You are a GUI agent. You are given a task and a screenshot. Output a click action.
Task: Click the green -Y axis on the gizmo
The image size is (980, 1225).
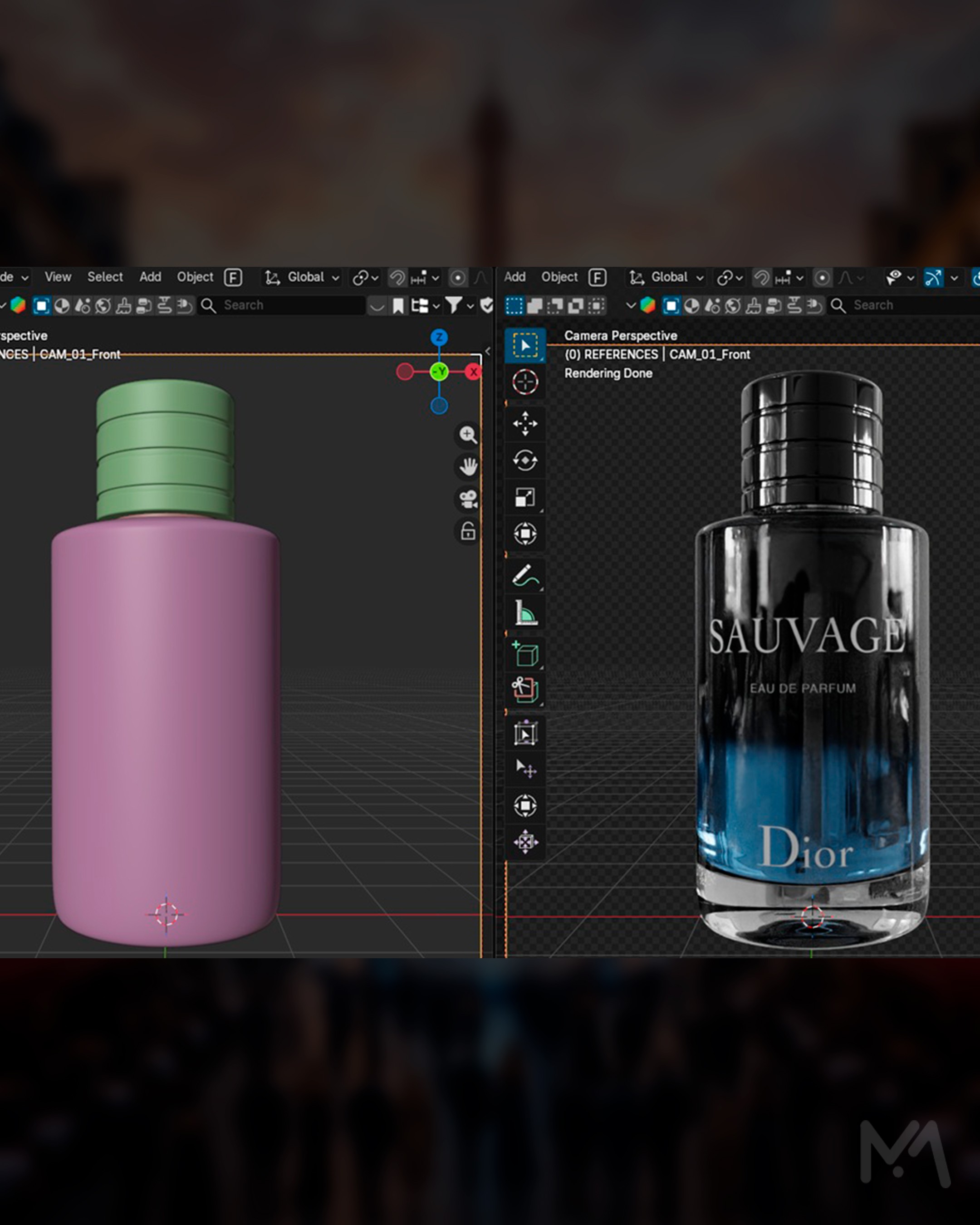[439, 372]
